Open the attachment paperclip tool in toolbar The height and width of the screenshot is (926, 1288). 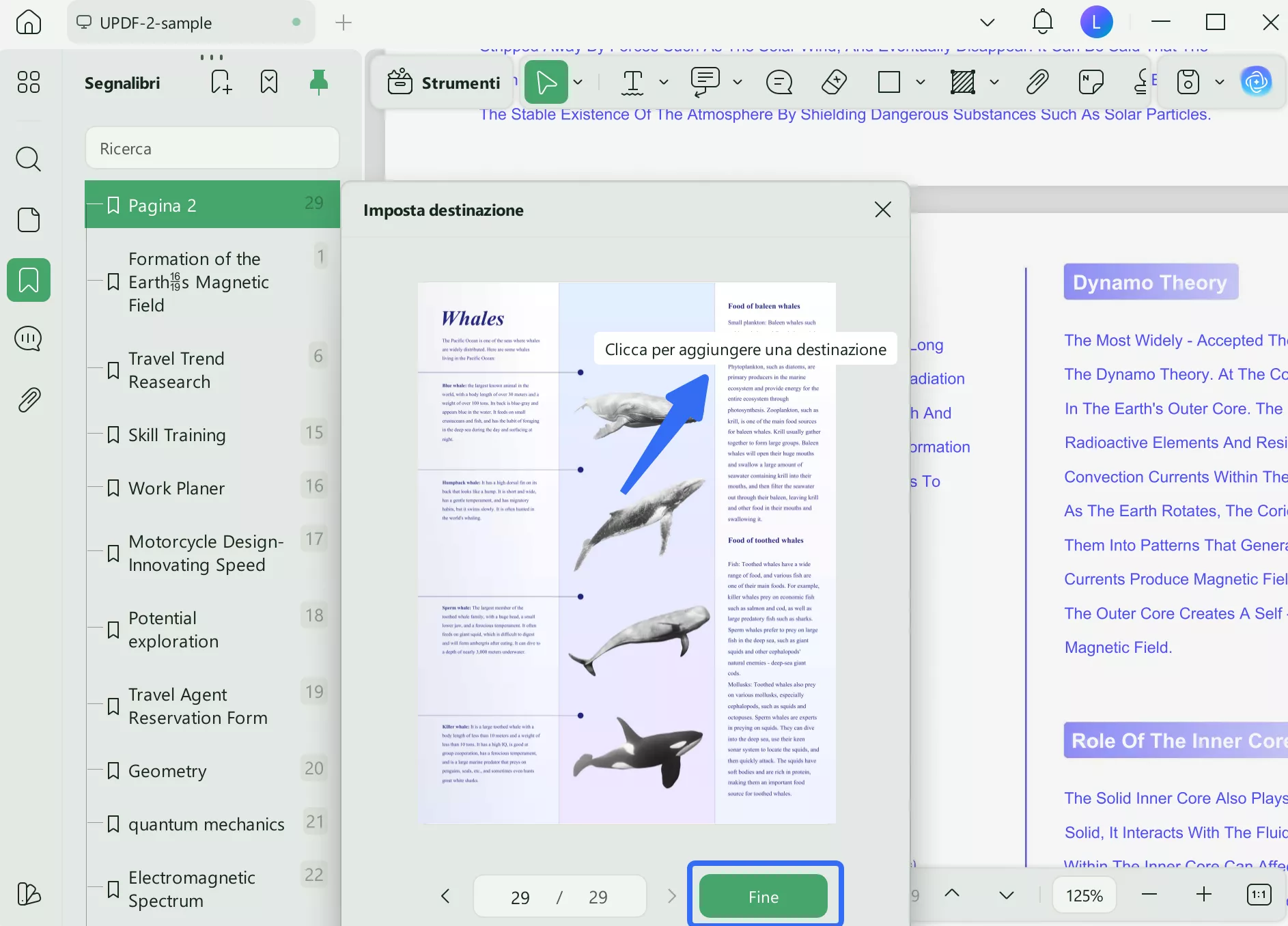pos(1037,83)
